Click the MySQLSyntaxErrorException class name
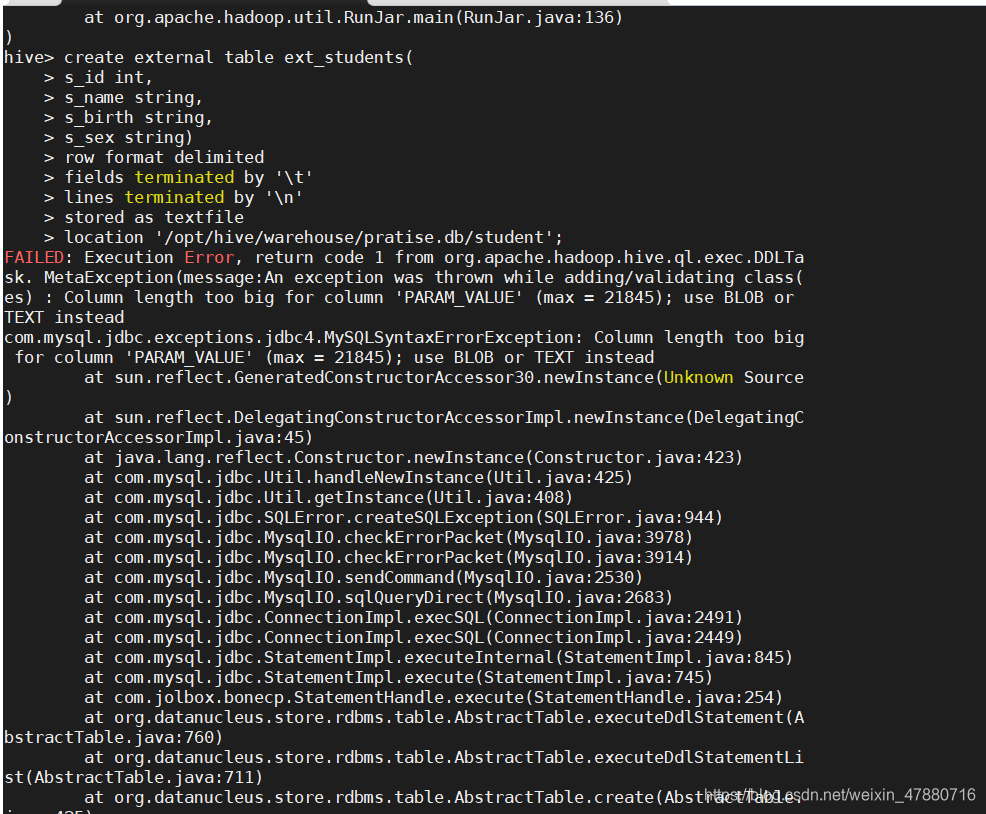The height and width of the screenshot is (814, 986). tap(449, 338)
